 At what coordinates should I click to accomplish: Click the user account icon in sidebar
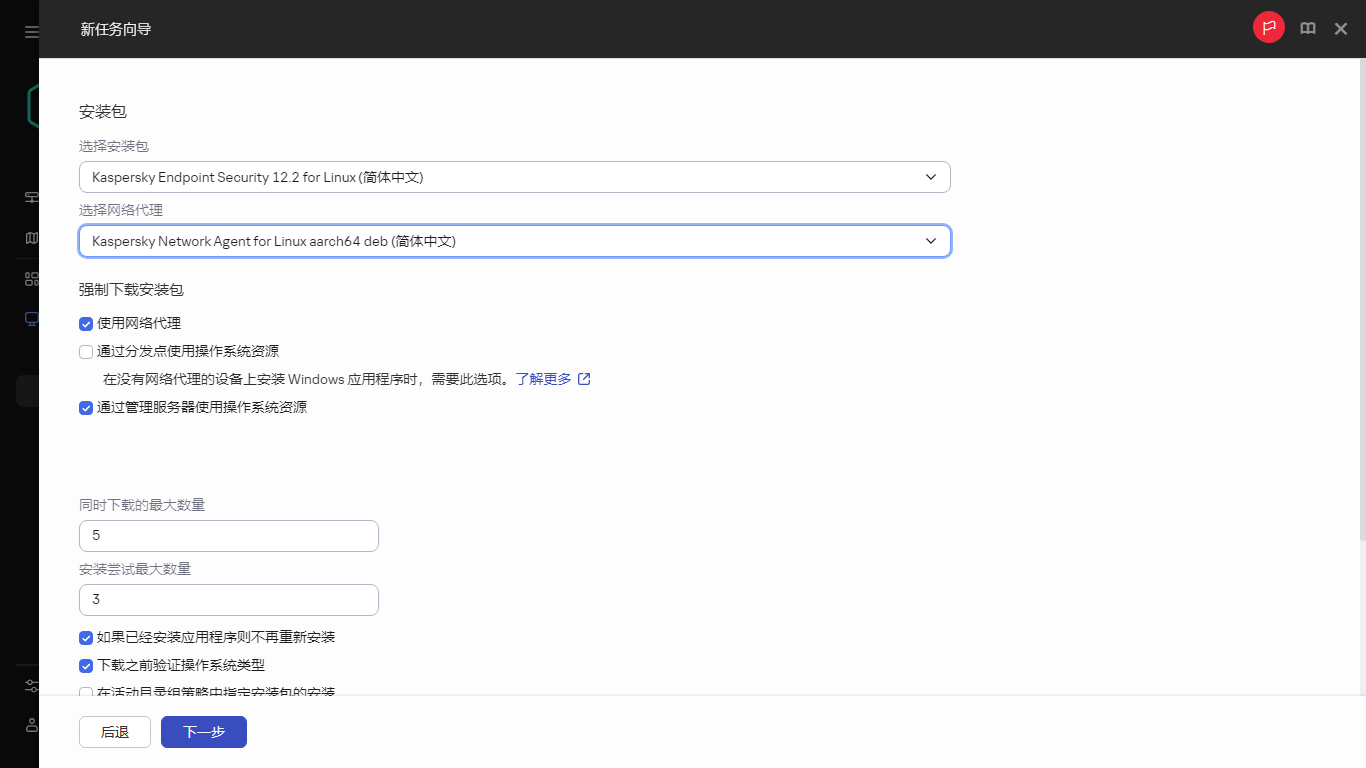click(30, 725)
